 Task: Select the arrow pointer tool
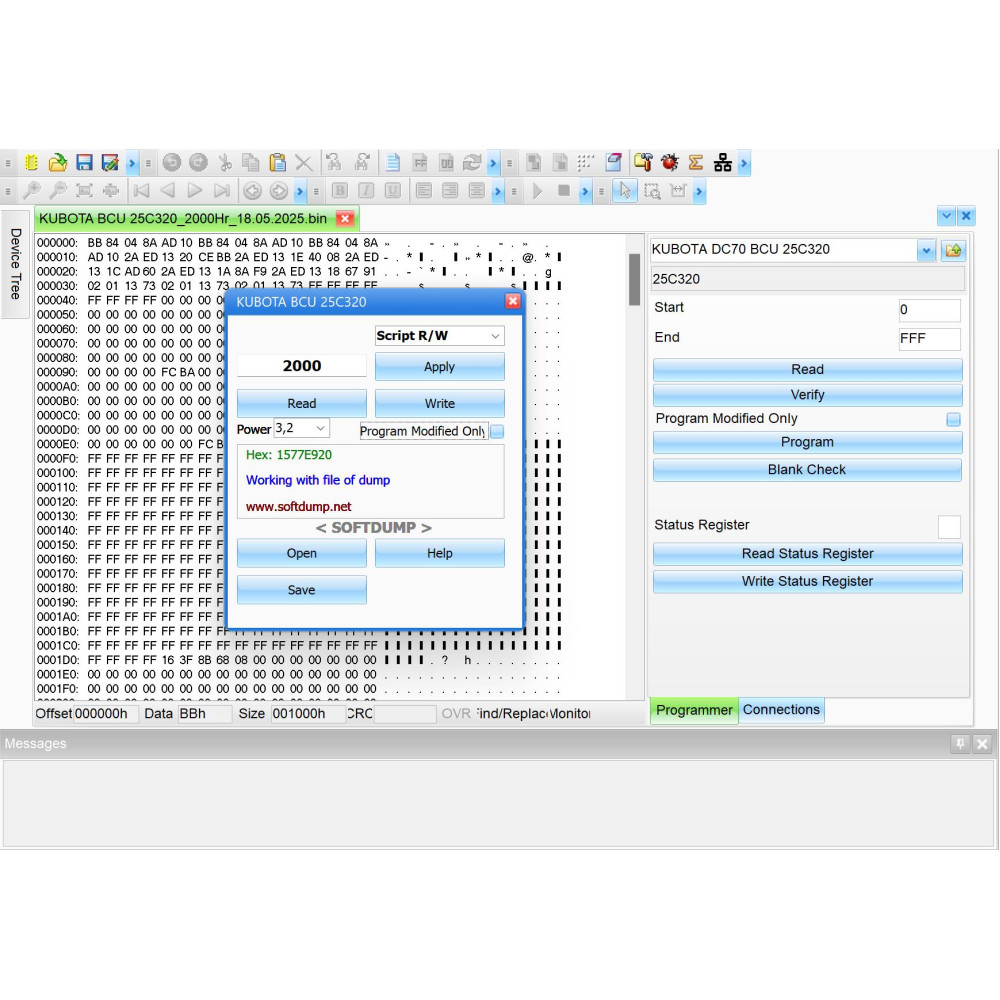(x=625, y=190)
